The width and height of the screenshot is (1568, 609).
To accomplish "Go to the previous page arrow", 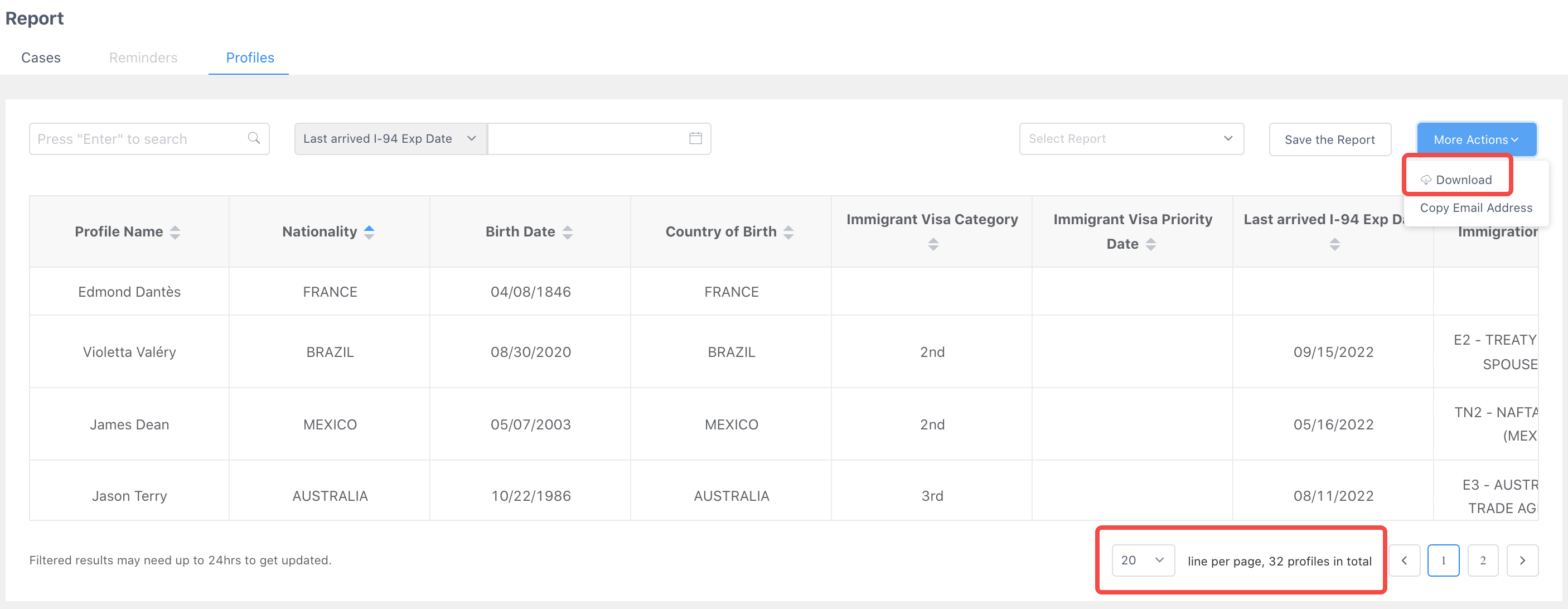I will [1404, 560].
